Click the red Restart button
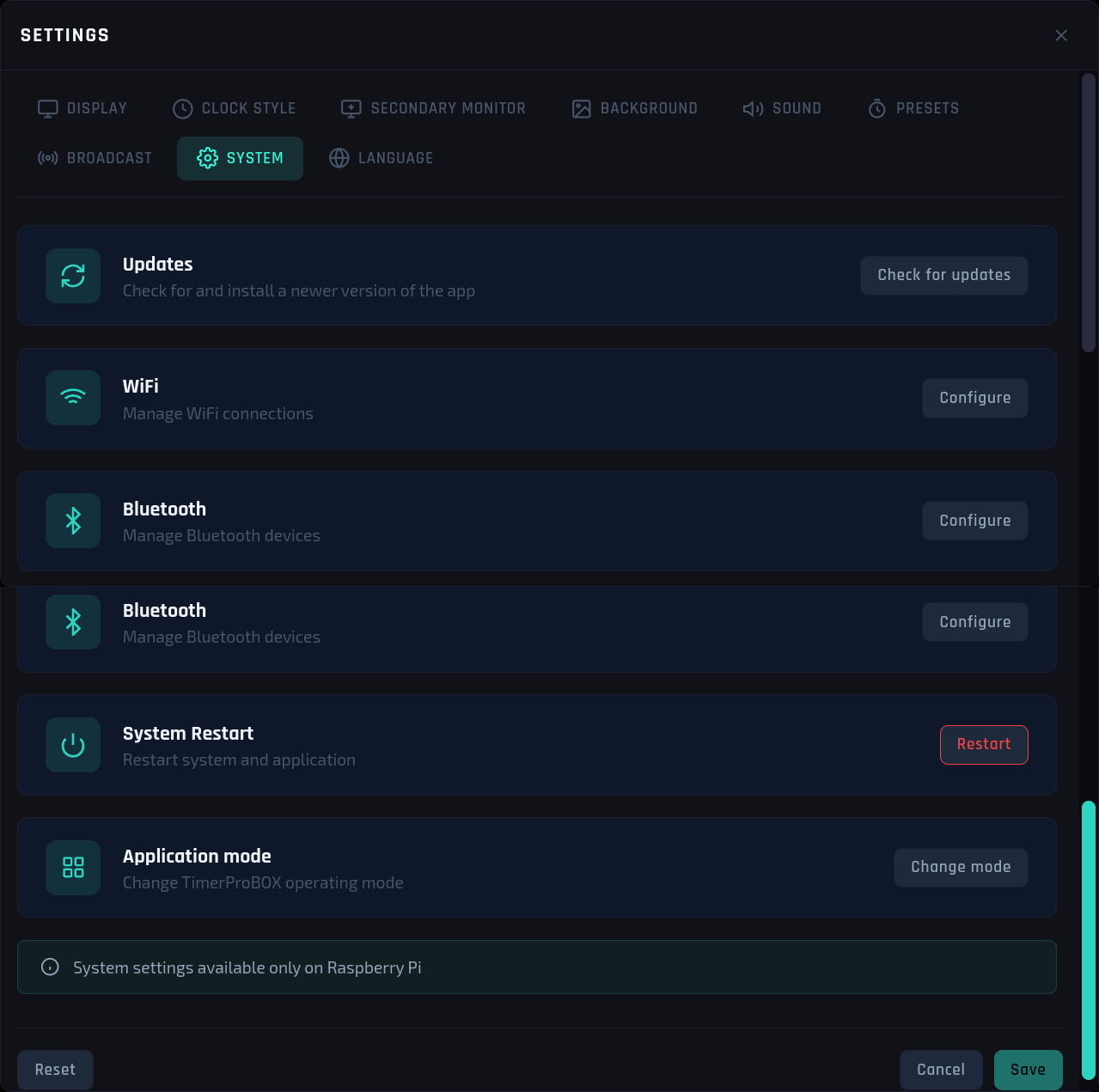Viewport: 1099px width, 1092px height. [x=984, y=745]
